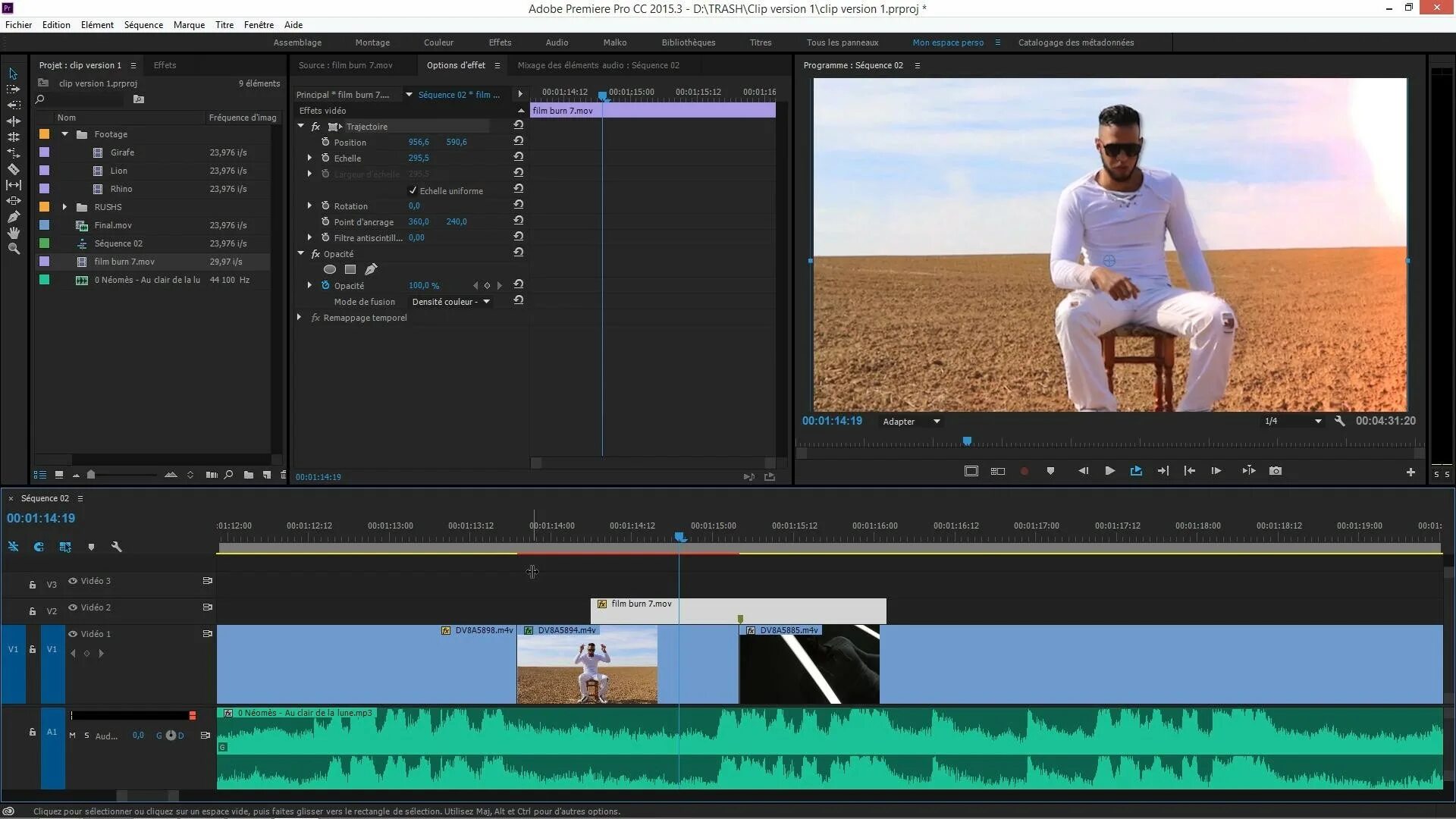Select the Razor tool

click(13, 169)
